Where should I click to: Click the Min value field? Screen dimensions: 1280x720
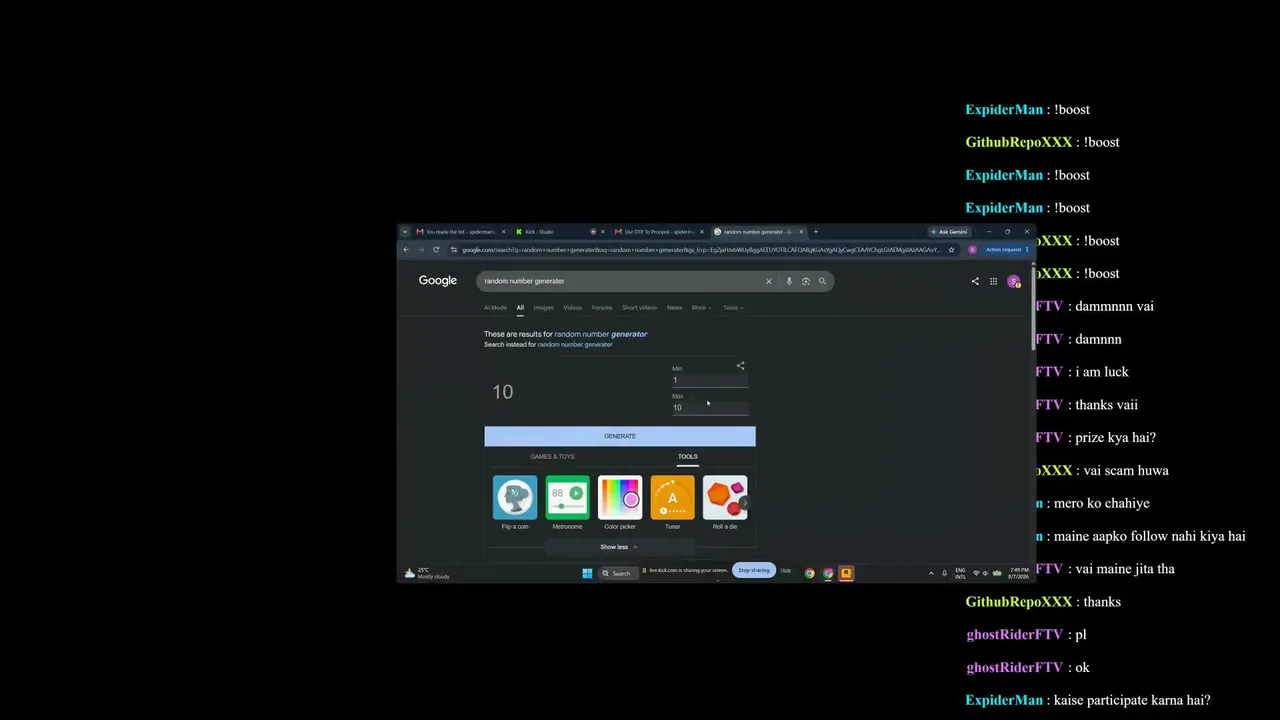[x=710, y=380]
